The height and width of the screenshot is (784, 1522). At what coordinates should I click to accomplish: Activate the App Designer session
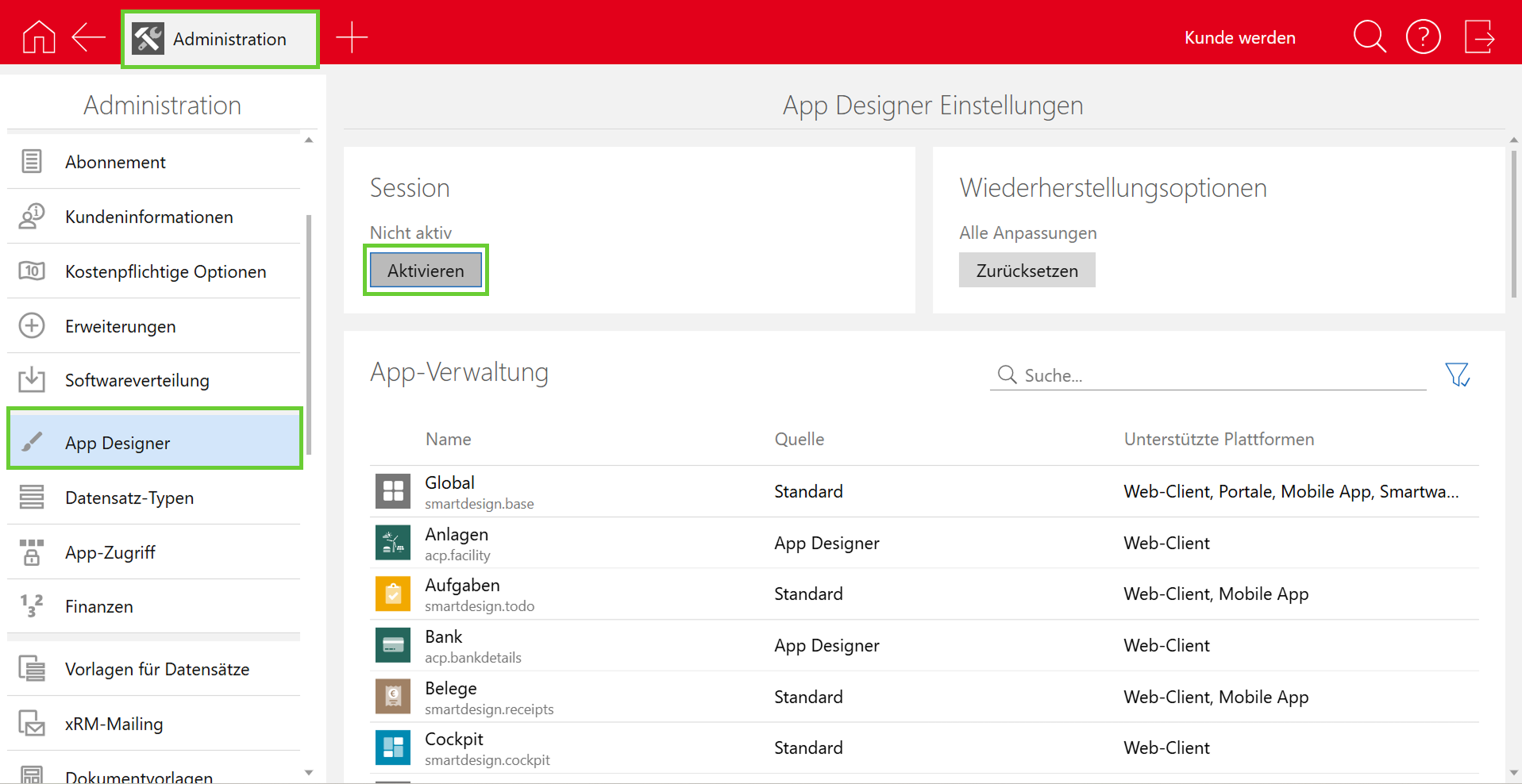coord(426,271)
